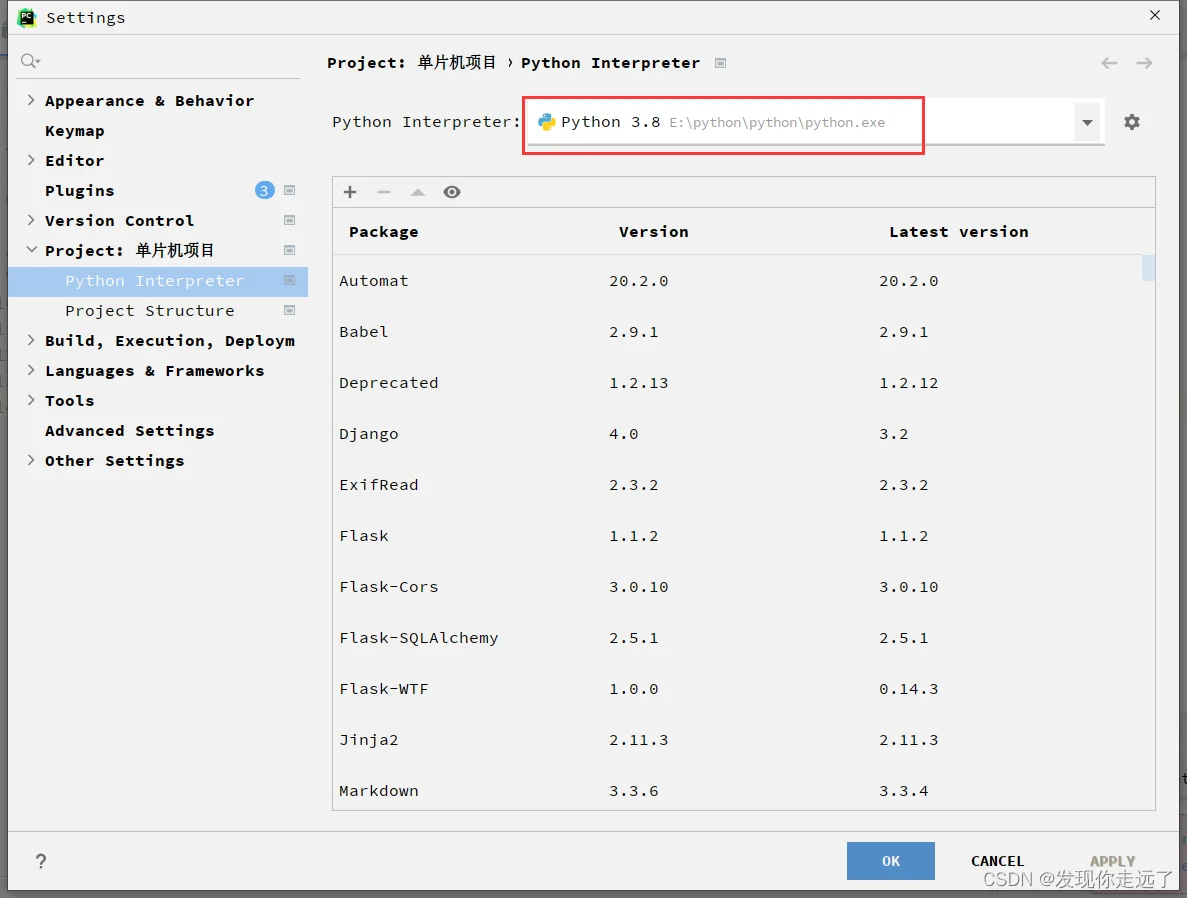Click the Latest version column header

[958, 232]
